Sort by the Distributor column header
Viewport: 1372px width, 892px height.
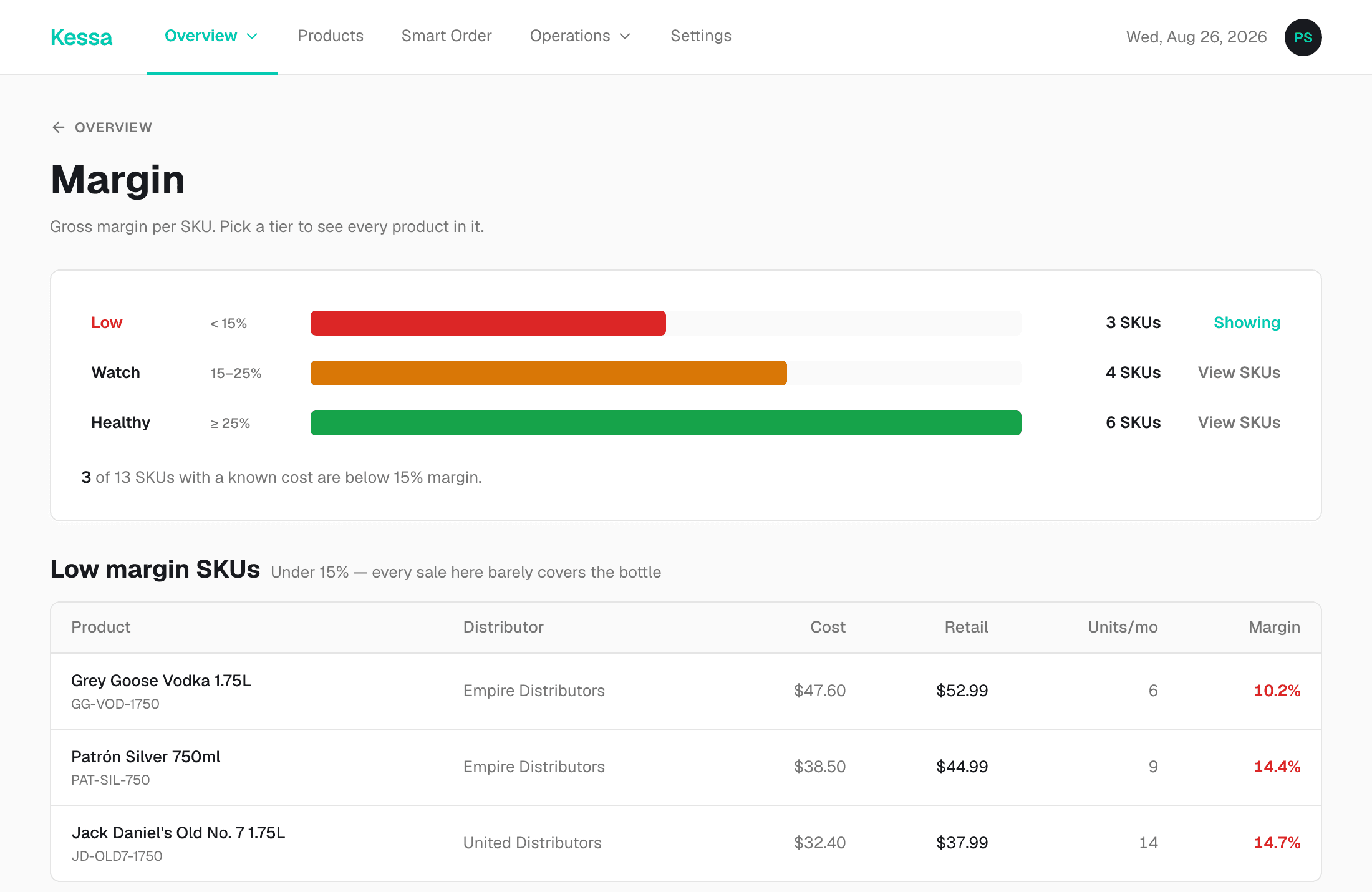point(503,627)
